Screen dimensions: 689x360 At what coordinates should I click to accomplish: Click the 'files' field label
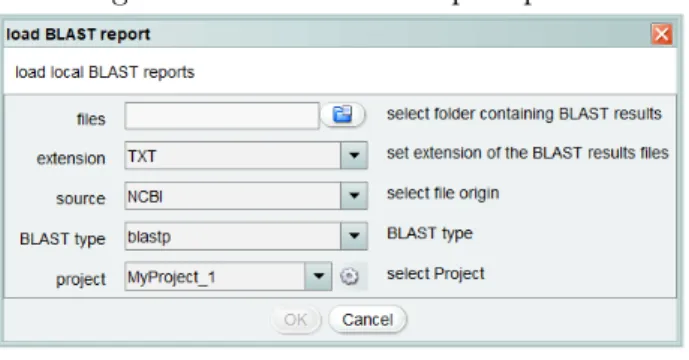point(91,119)
